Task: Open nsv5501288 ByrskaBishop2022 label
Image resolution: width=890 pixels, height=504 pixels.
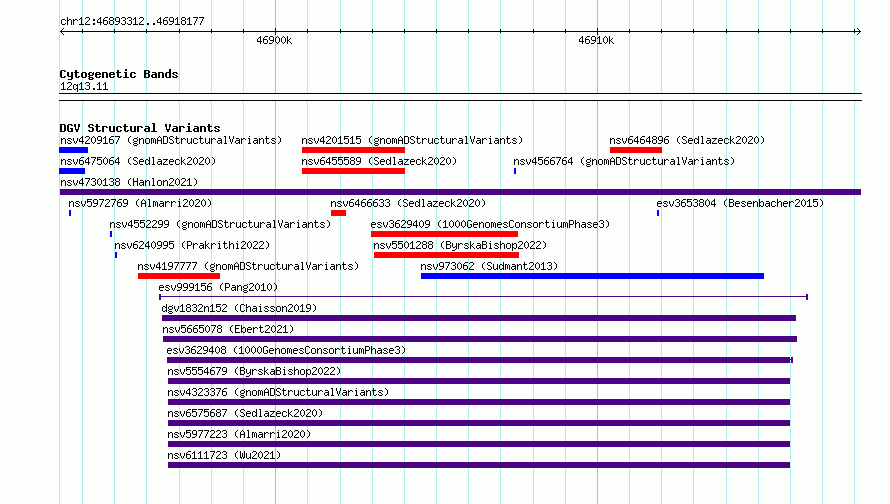Action: click(460, 245)
